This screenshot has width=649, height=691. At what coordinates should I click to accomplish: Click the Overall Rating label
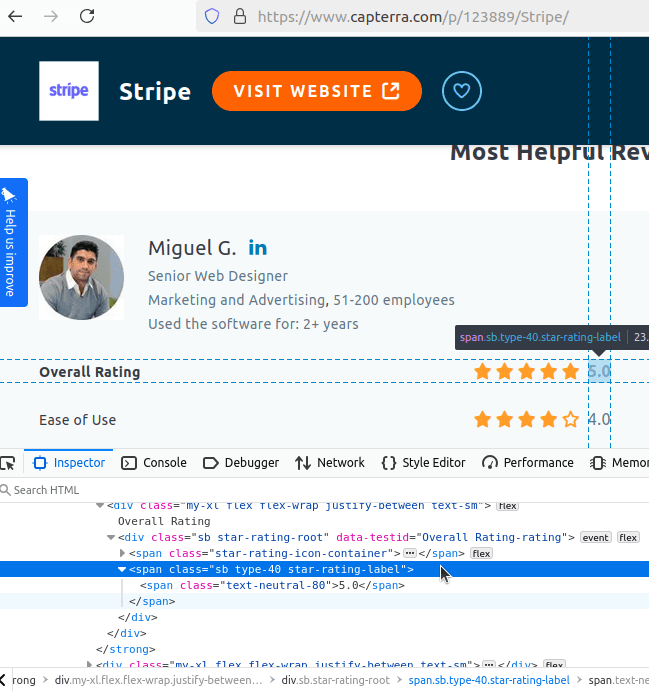point(89,372)
